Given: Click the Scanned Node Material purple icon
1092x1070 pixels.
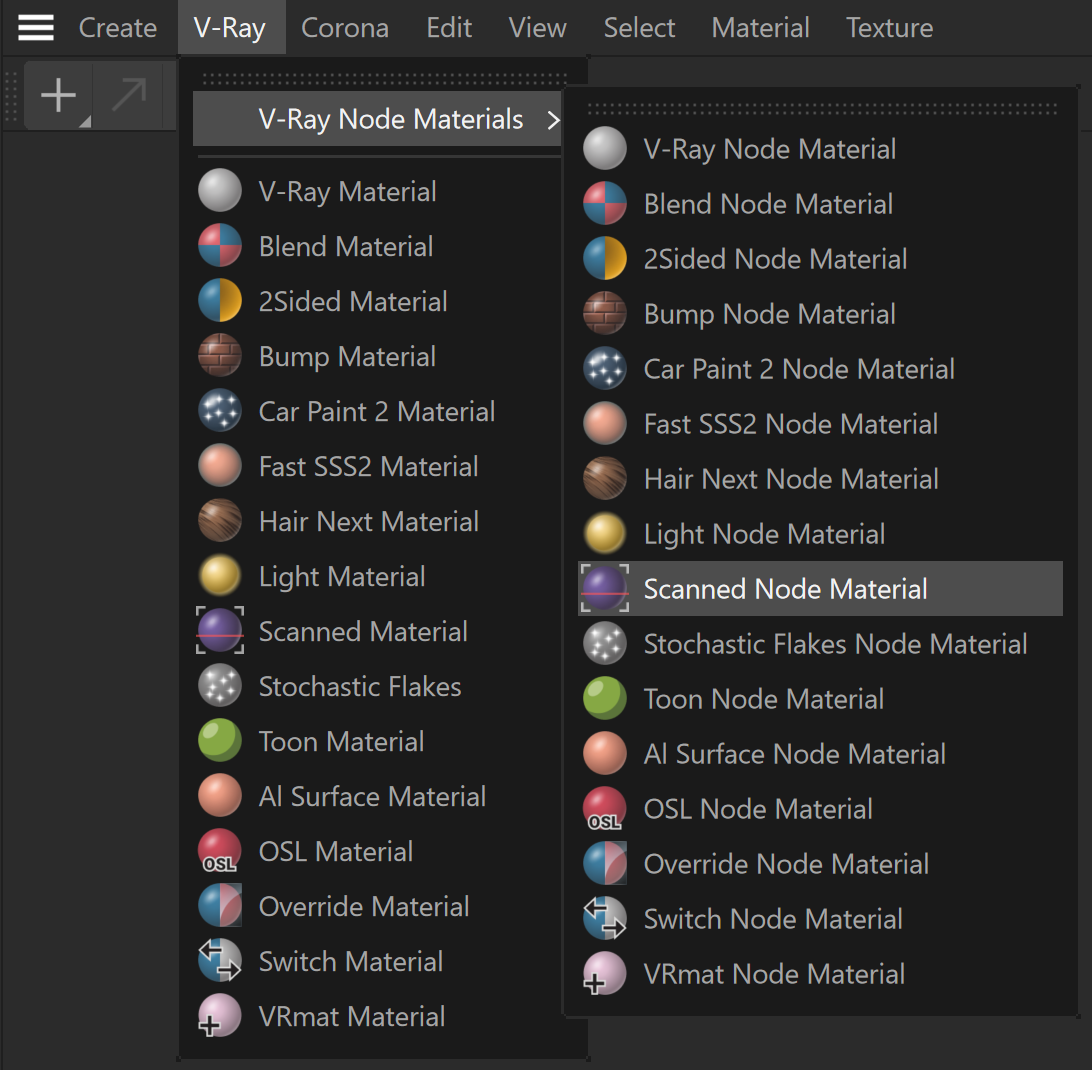Looking at the screenshot, I should 605,589.
